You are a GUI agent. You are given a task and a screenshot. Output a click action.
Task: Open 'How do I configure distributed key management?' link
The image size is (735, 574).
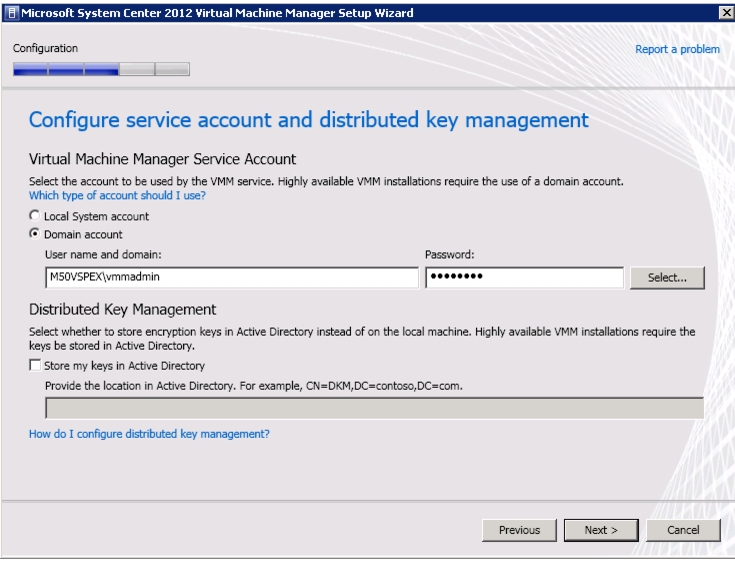(149, 434)
